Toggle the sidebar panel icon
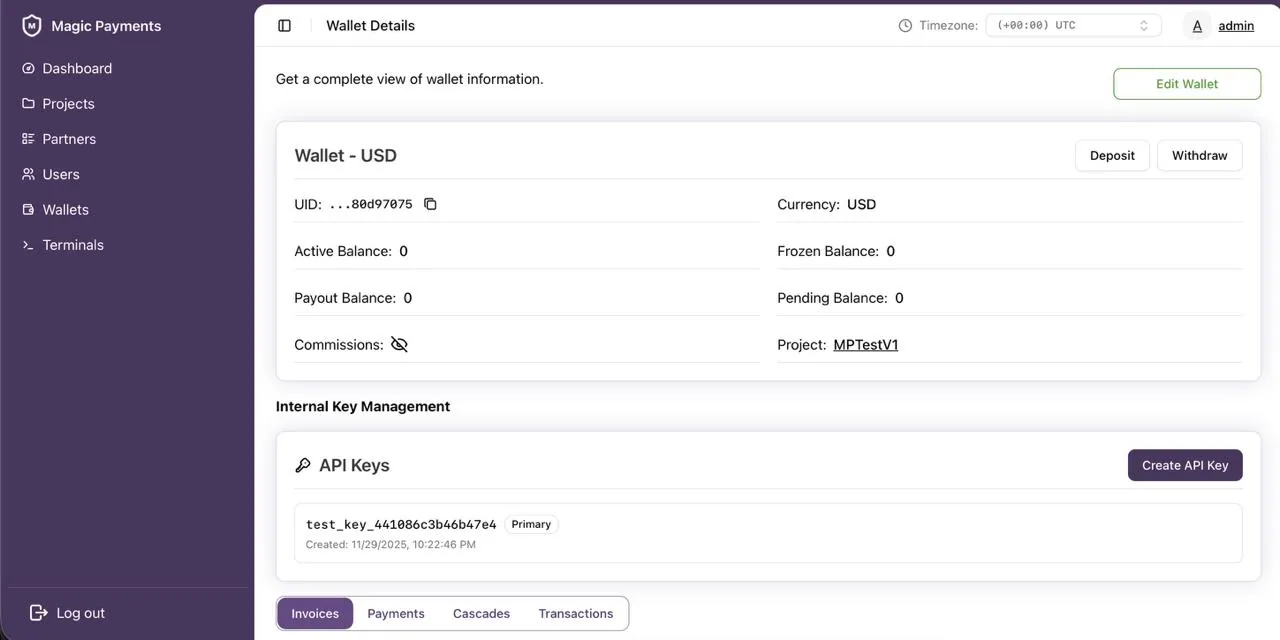Image resolution: width=1280 pixels, height=640 pixels. click(x=285, y=26)
